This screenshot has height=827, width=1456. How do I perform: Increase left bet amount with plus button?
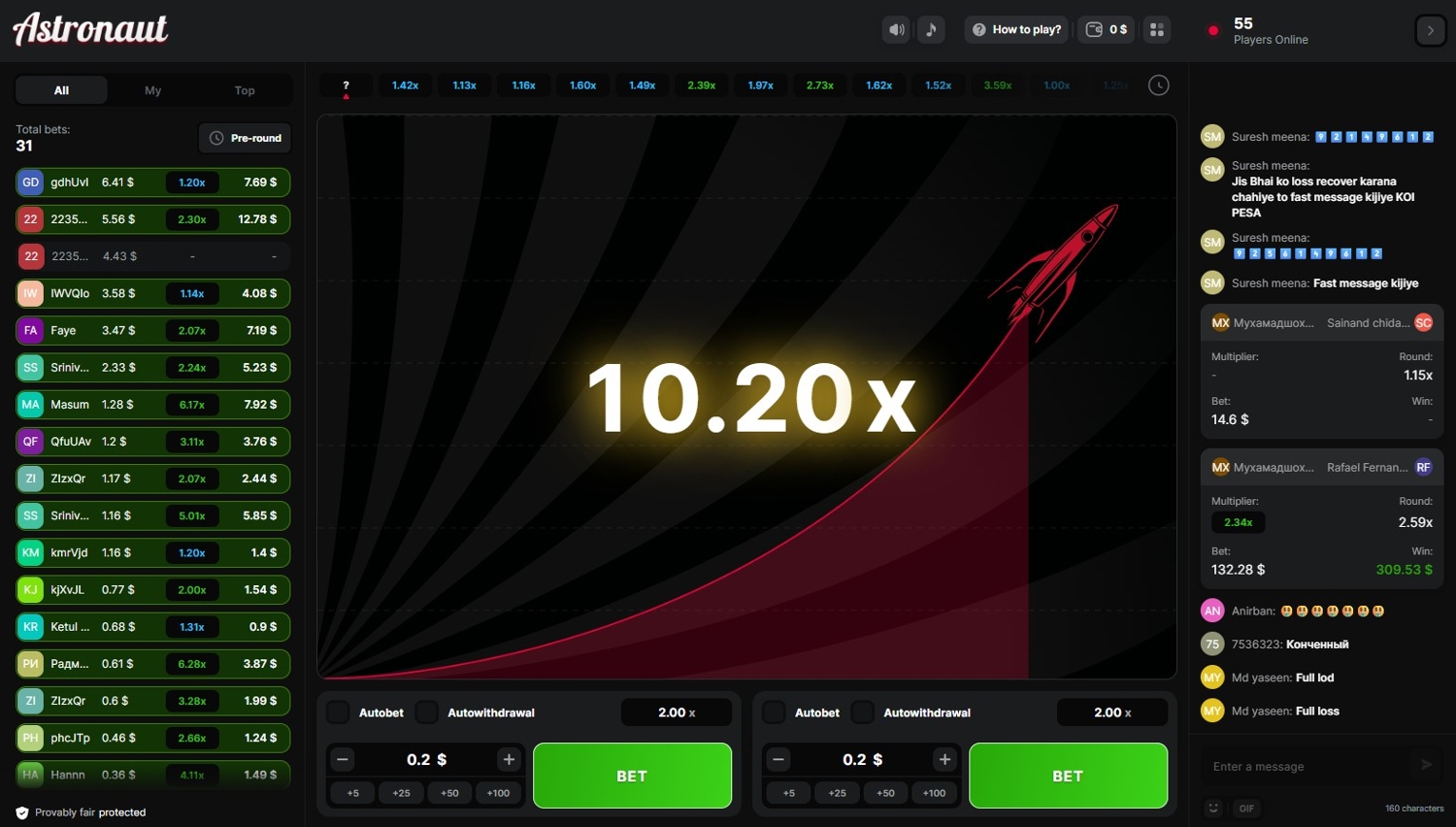(x=509, y=759)
